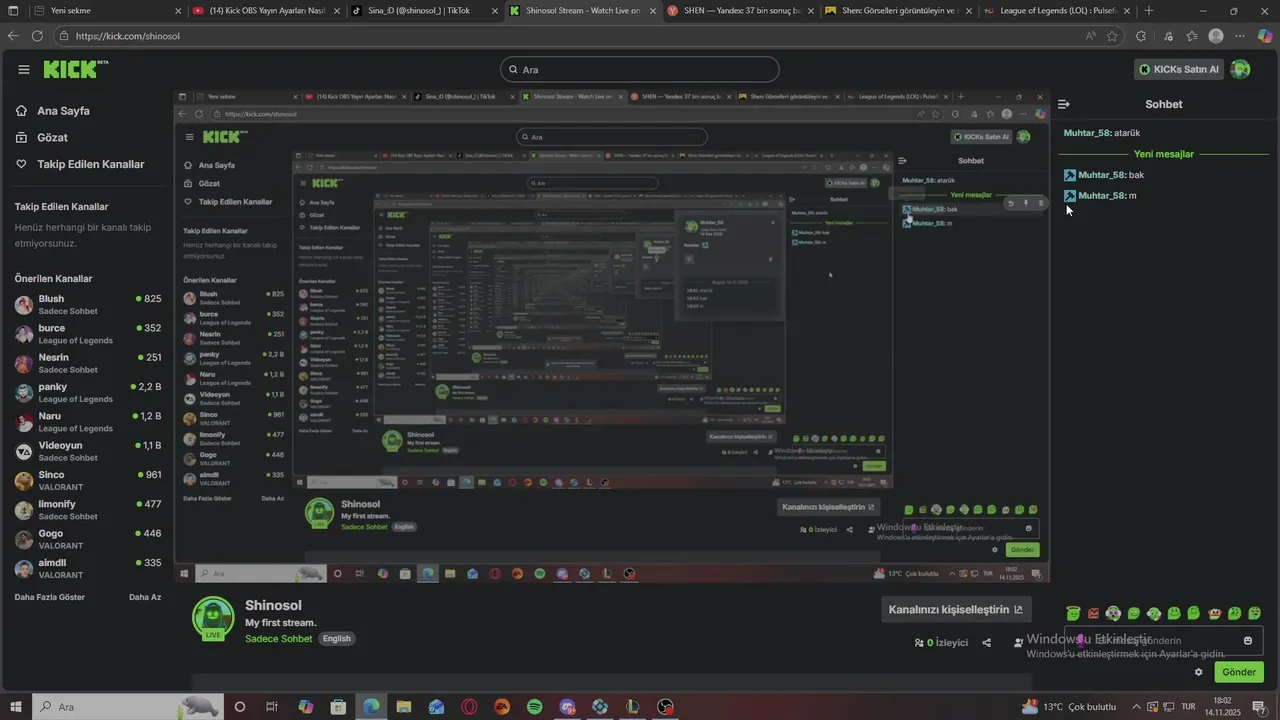Click the Kick search box Ara
The height and width of the screenshot is (720, 1280).
pyautogui.click(x=640, y=69)
